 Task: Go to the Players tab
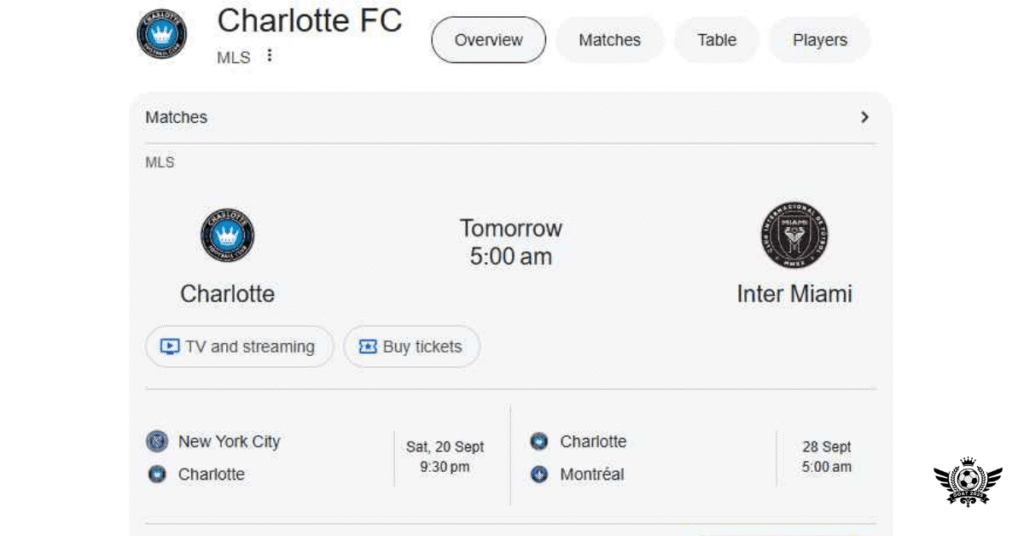819,40
